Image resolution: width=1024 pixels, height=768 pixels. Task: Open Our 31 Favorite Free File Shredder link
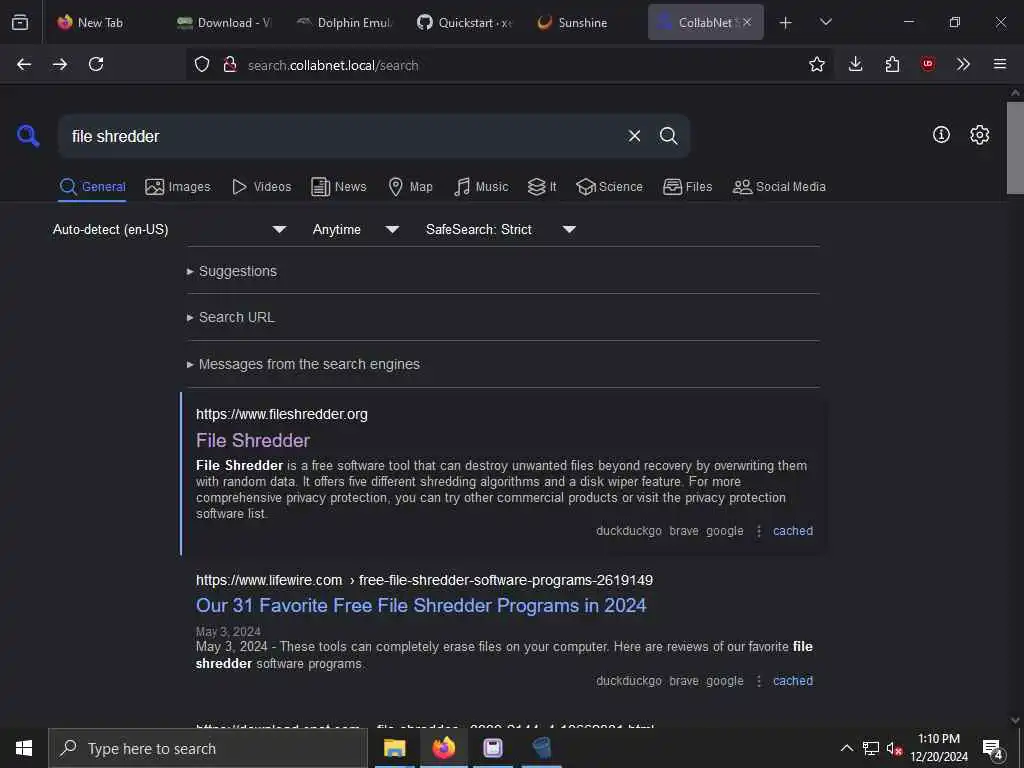(421, 605)
